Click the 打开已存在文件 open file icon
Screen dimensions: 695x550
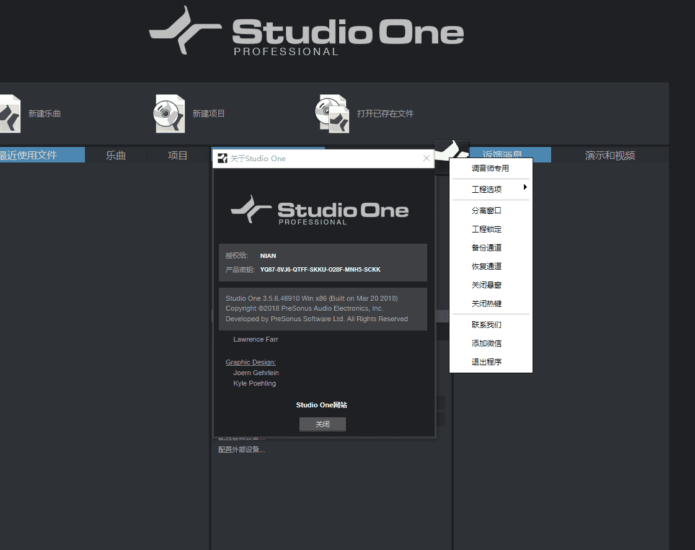click(x=332, y=114)
